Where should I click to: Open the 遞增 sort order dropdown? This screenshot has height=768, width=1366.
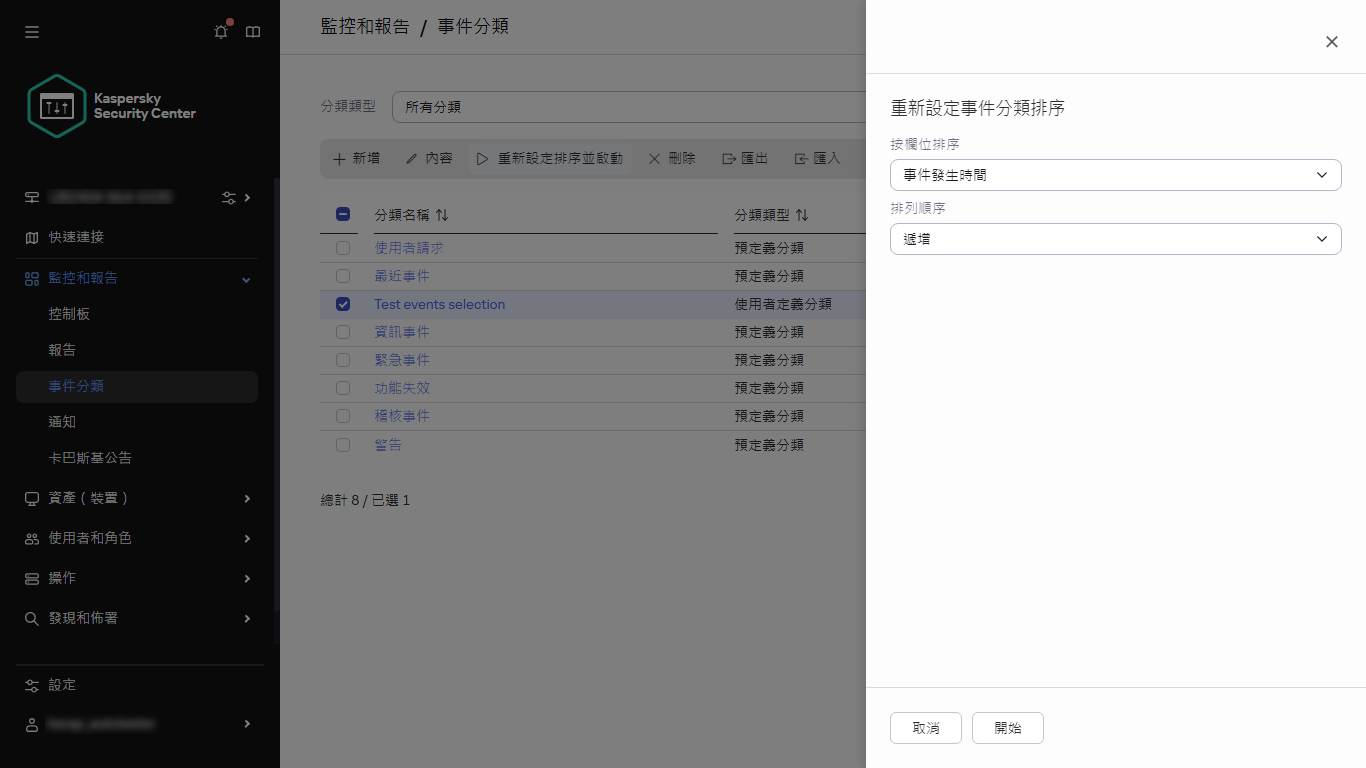coord(1115,239)
